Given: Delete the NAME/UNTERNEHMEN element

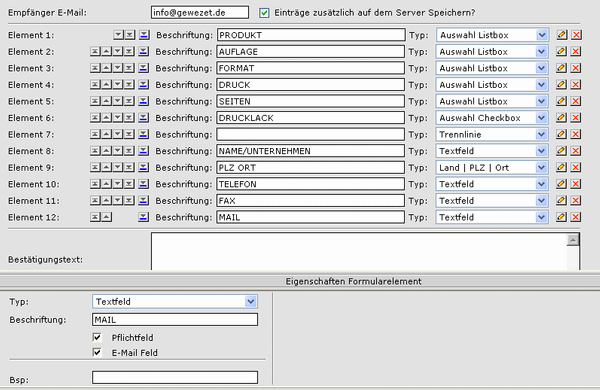Looking at the screenshot, I should tap(576, 151).
